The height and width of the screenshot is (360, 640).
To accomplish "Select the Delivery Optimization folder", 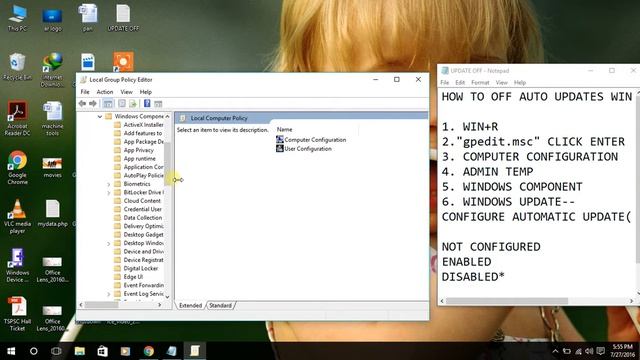I will (139, 226).
